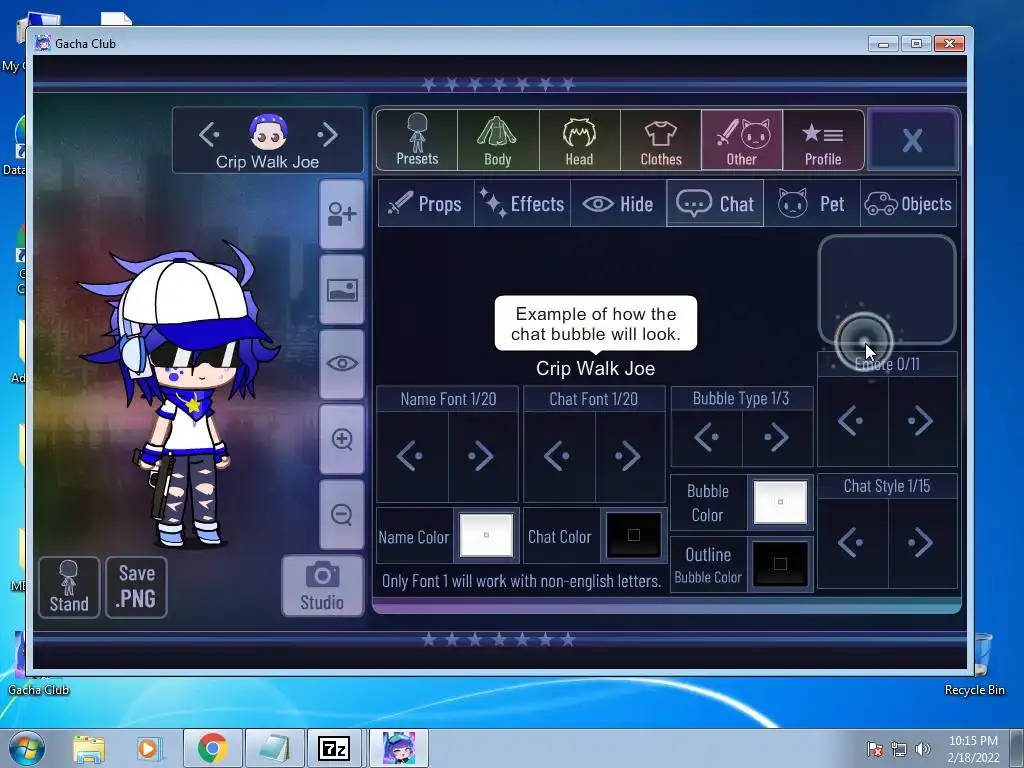Toggle the eye visibility icon
This screenshot has width=1024, height=768.
pos(342,364)
